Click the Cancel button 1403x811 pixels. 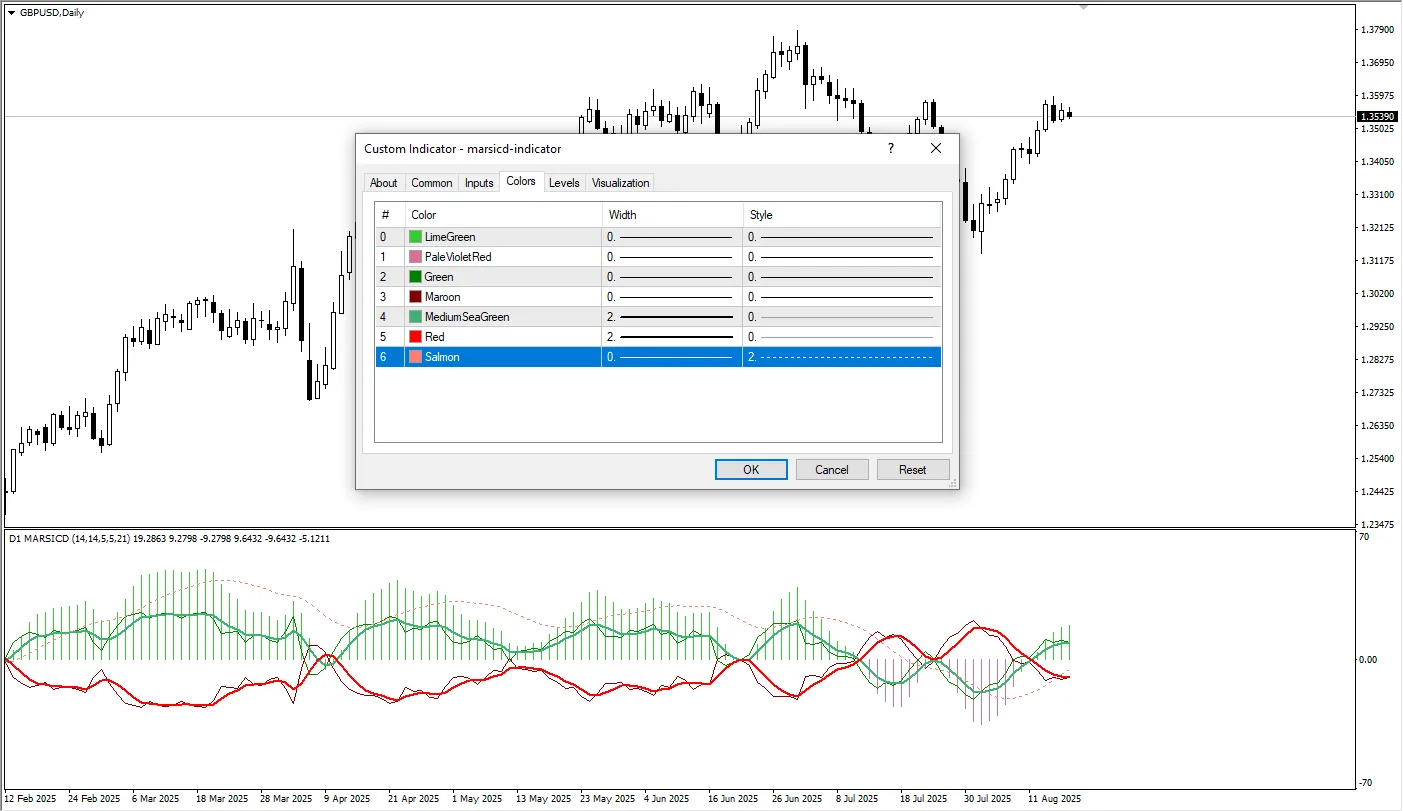[x=832, y=470]
